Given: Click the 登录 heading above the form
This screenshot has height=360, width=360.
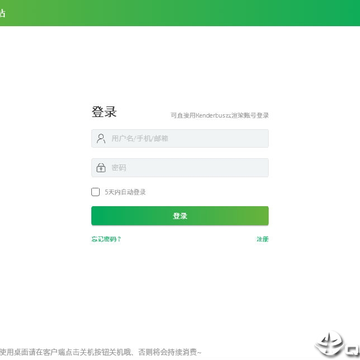Looking at the screenshot, I should 104,112.
